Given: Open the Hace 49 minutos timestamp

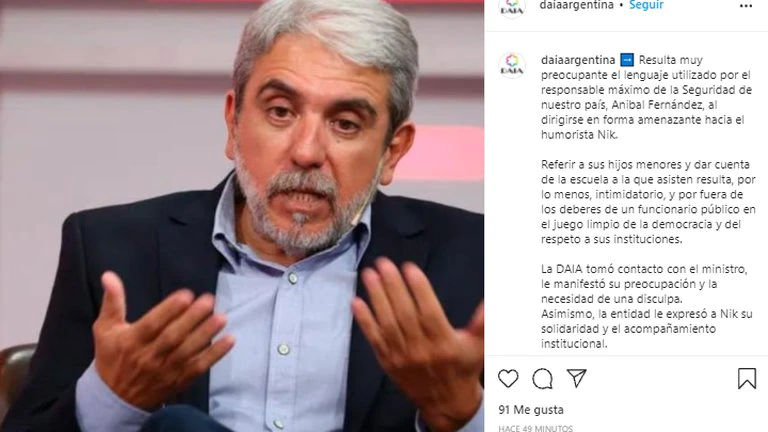Looking at the screenshot, I should (535, 428).
